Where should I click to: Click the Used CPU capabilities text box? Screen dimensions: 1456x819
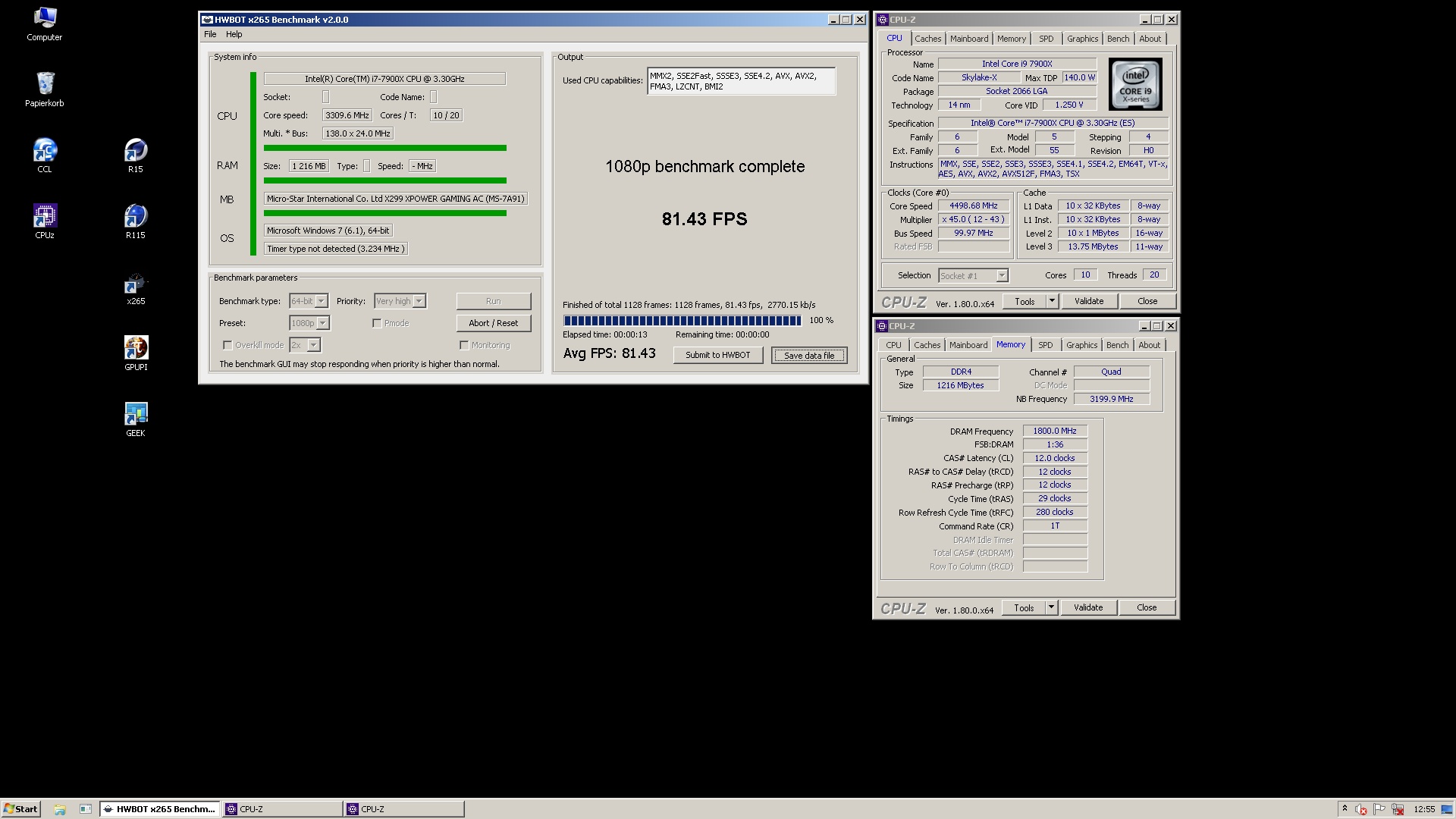(x=742, y=81)
